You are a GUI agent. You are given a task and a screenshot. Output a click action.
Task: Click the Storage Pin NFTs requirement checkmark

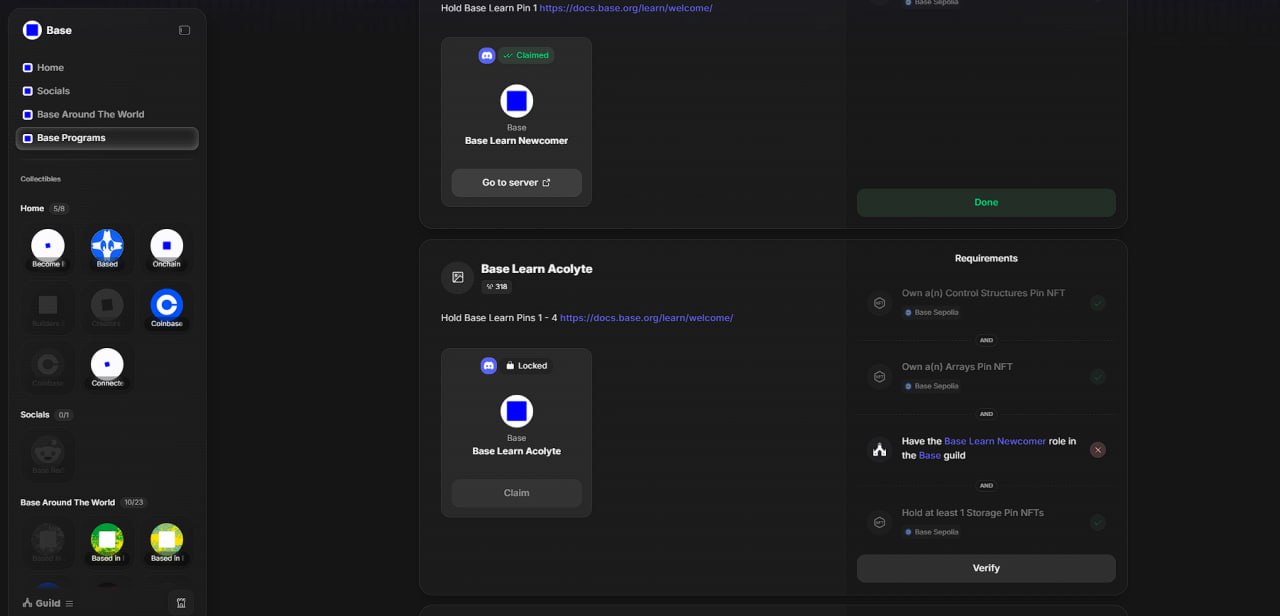[1097, 522]
